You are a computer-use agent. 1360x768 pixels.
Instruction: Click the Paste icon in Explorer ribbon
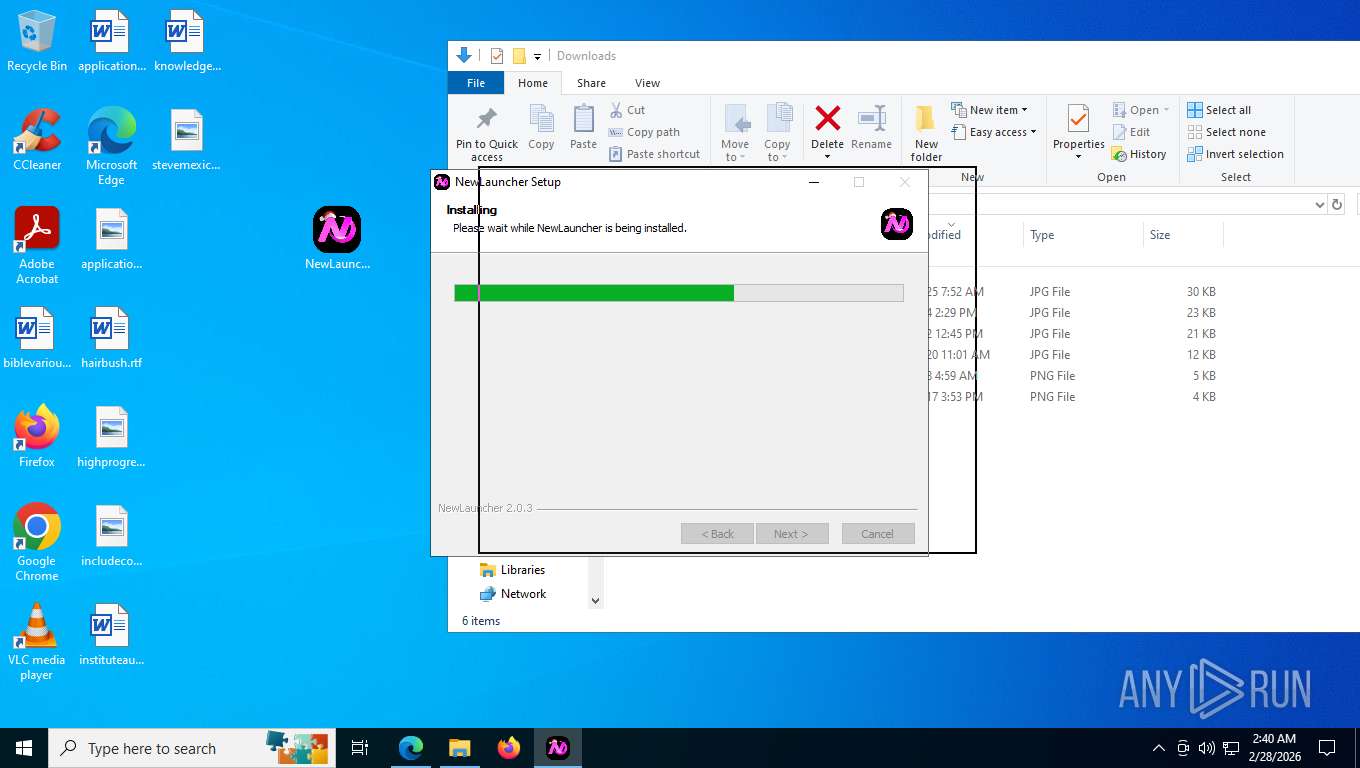(x=583, y=127)
